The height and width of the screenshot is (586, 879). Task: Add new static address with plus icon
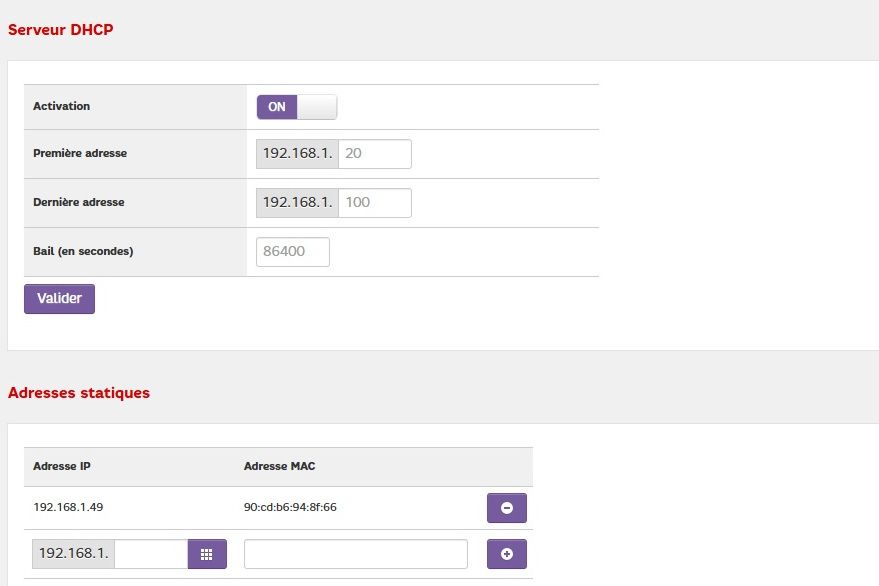pos(506,554)
